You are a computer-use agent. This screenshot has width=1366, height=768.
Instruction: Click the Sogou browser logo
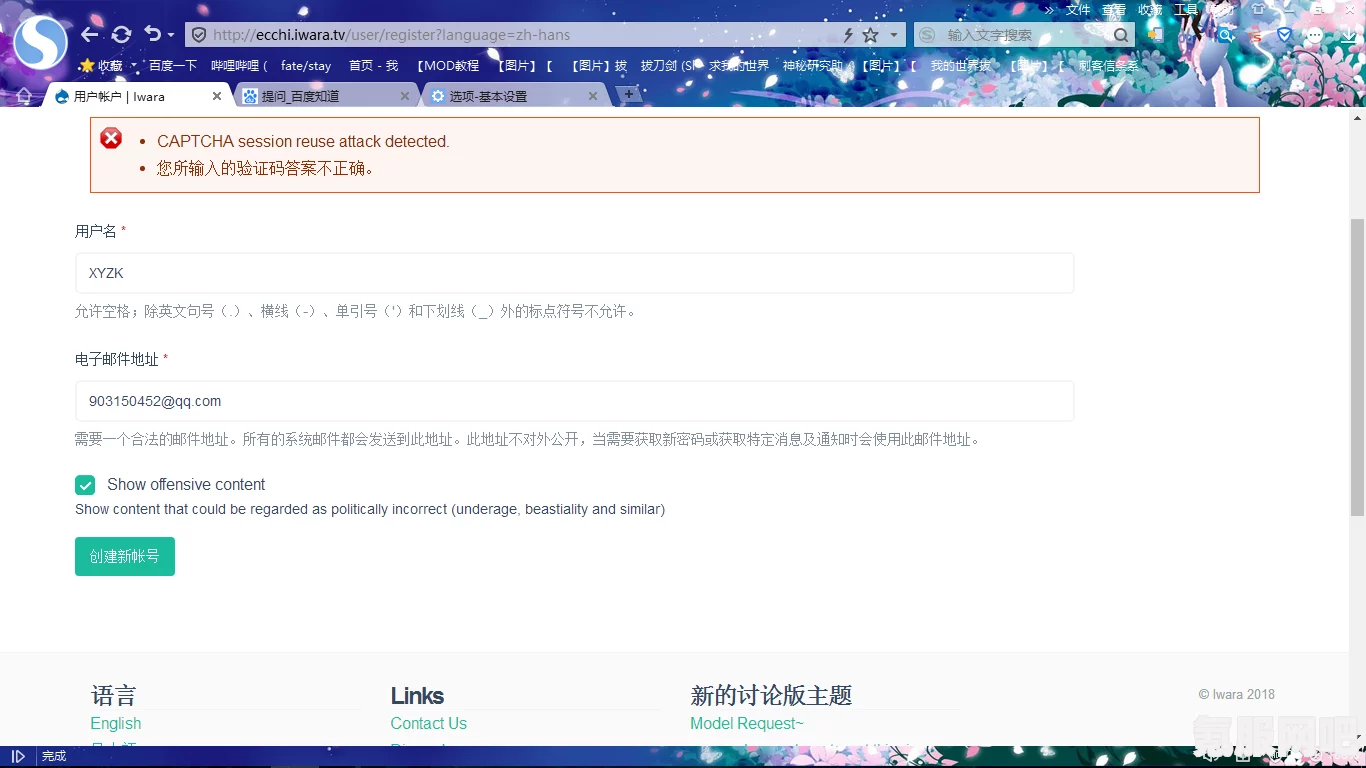point(41,43)
